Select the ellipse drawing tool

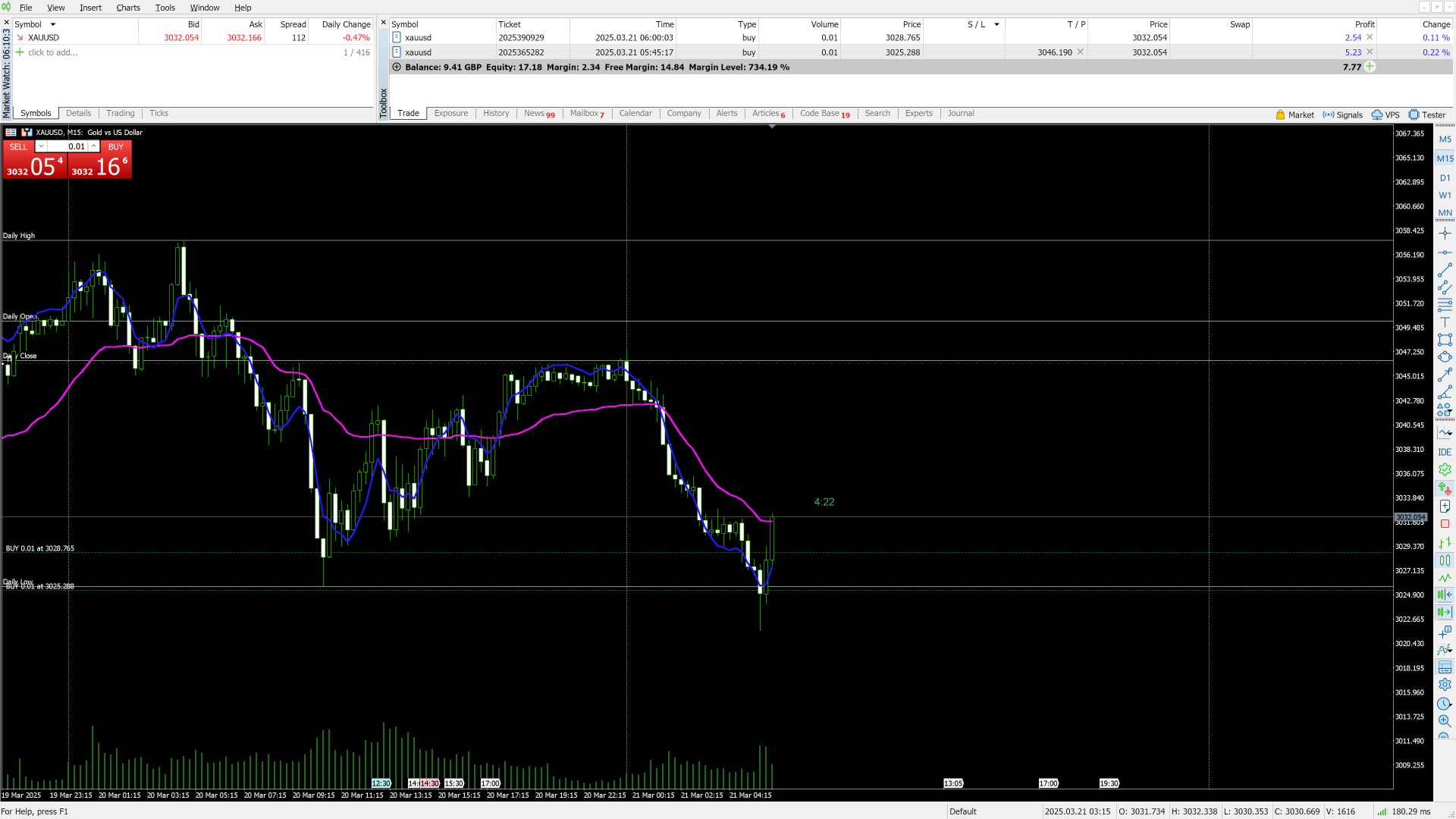point(1445,357)
